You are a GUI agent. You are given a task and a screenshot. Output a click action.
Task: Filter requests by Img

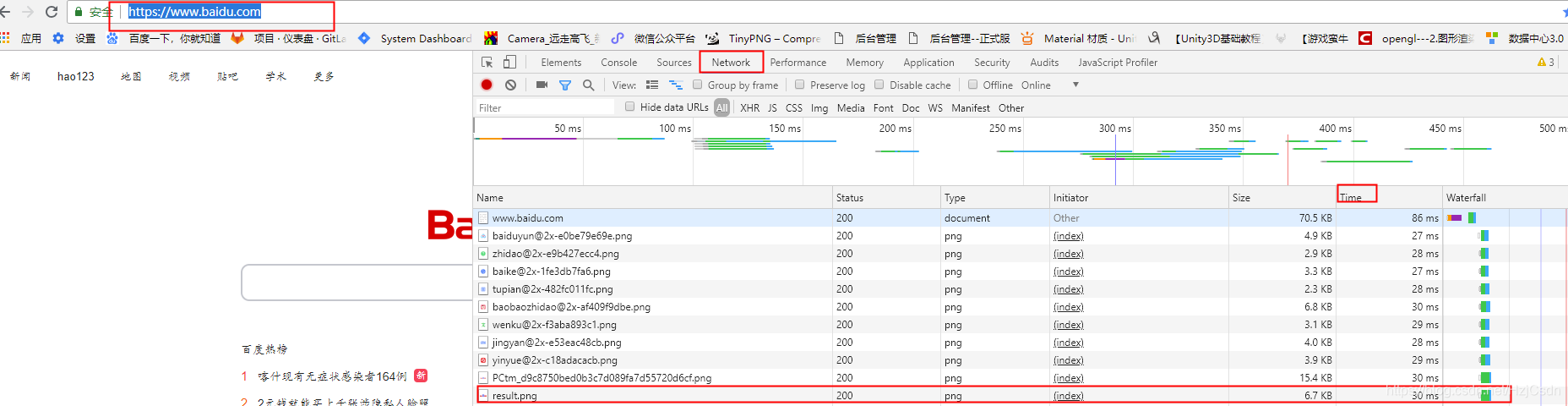(x=819, y=107)
